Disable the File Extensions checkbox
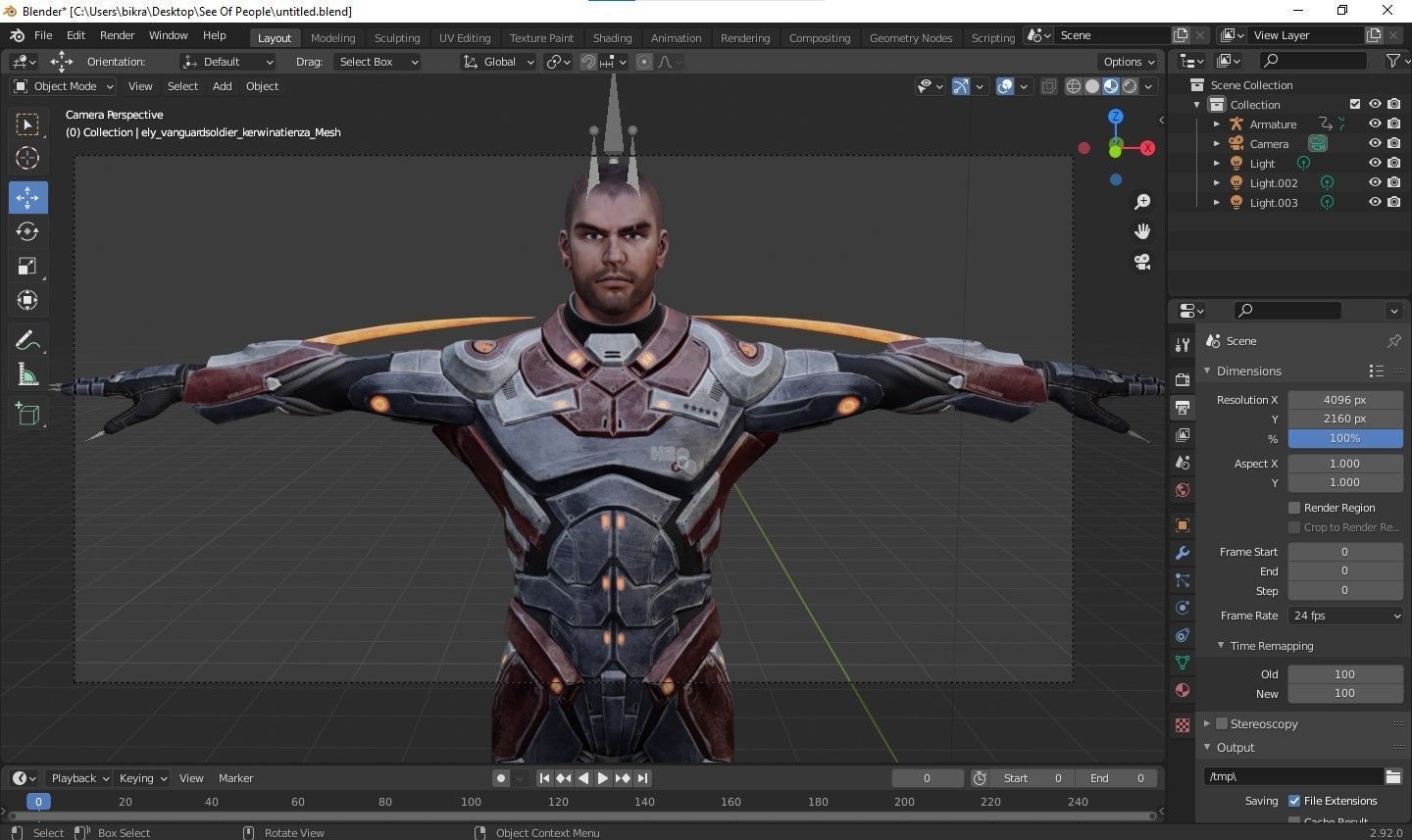1412x840 pixels. click(x=1294, y=801)
